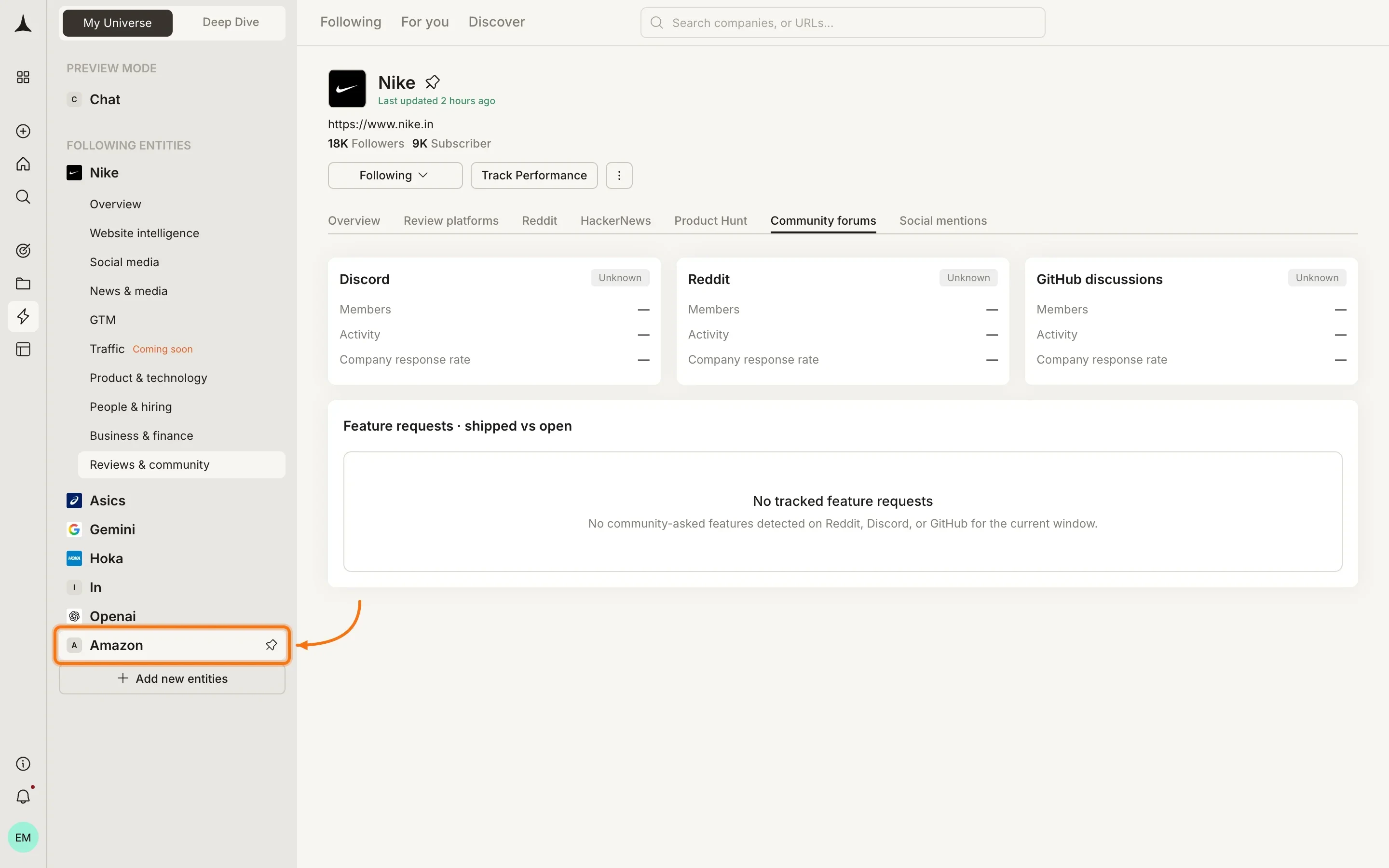Click the target icon in left rail
The image size is (1389, 868).
(x=23, y=250)
